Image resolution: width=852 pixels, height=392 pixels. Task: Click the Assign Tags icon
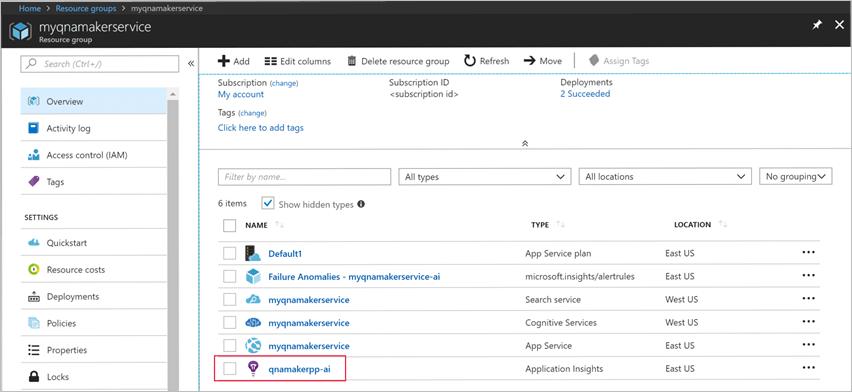(x=594, y=60)
